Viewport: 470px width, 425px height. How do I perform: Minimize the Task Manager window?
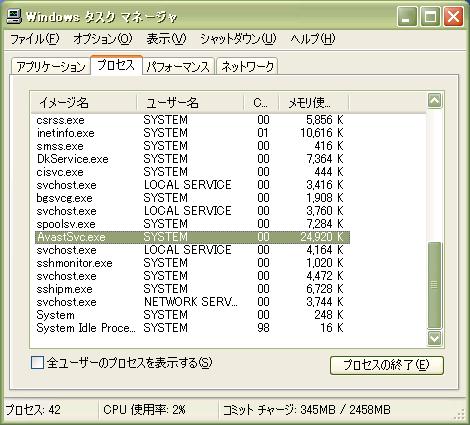pos(407,16)
